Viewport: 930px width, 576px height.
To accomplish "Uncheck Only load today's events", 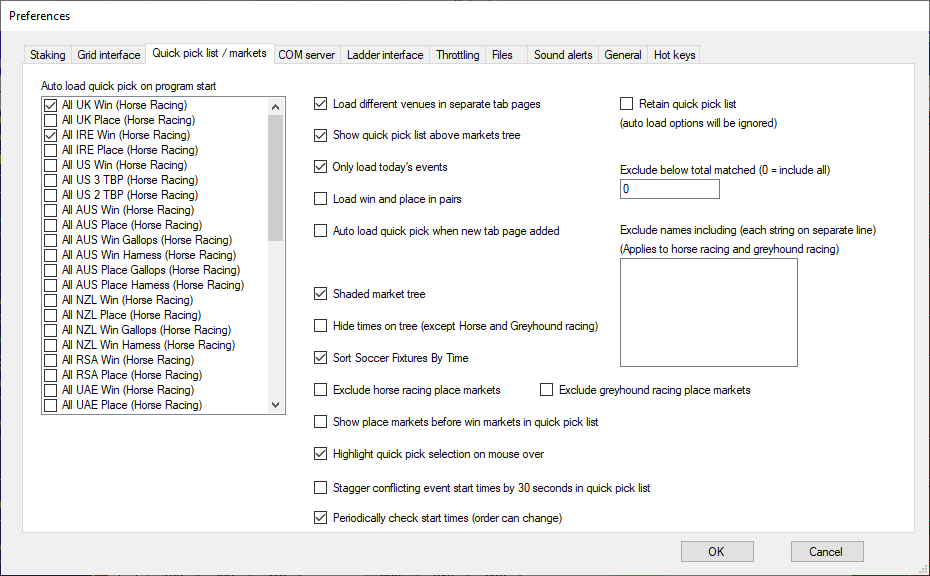I will [x=320, y=167].
